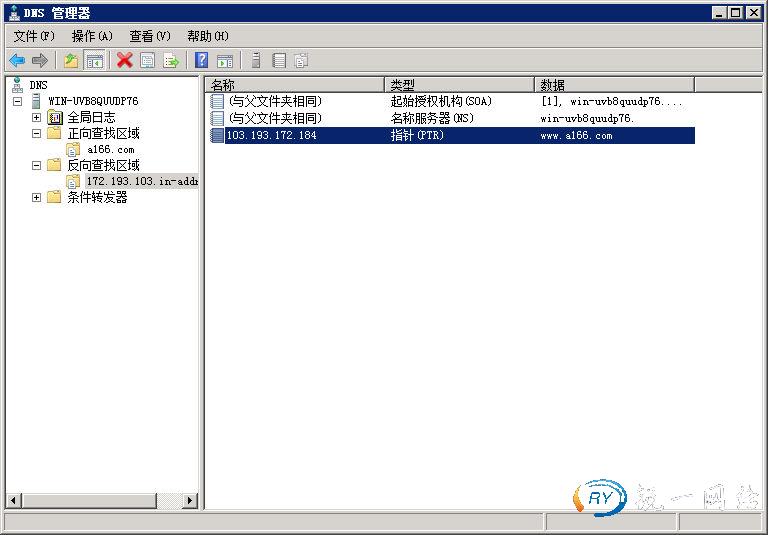Image resolution: width=768 pixels, height=535 pixels.
Task: Collapse the 正向查找区域 node
Action: [36, 133]
